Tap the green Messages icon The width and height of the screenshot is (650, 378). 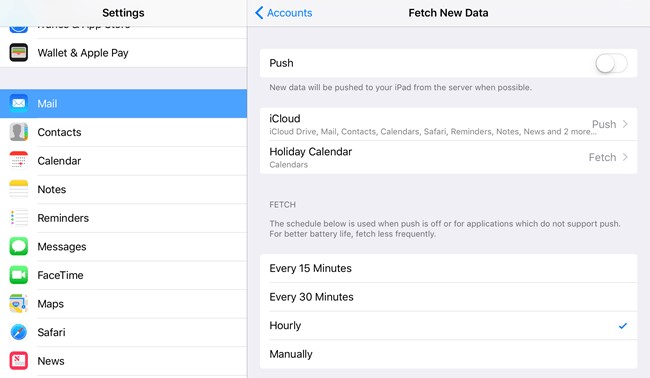click(x=19, y=247)
